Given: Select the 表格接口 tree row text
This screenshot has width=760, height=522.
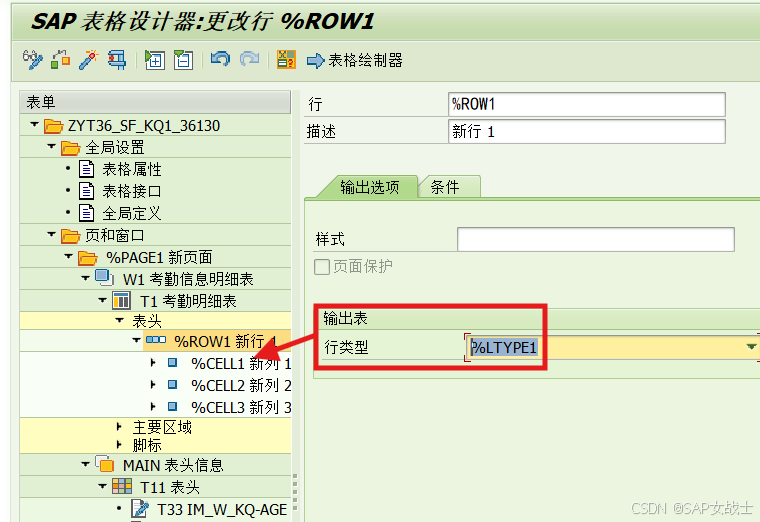Looking at the screenshot, I should 132,191.
